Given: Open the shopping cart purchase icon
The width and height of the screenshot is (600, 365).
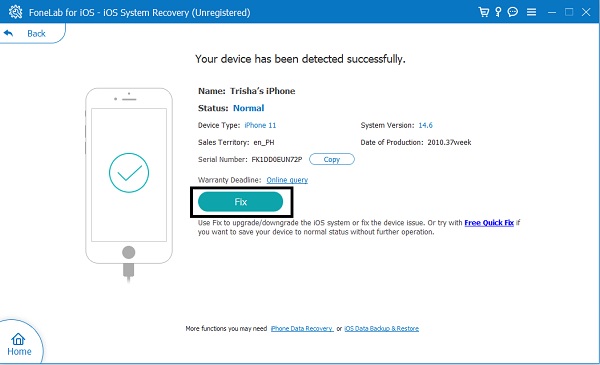Looking at the screenshot, I should click(x=484, y=12).
